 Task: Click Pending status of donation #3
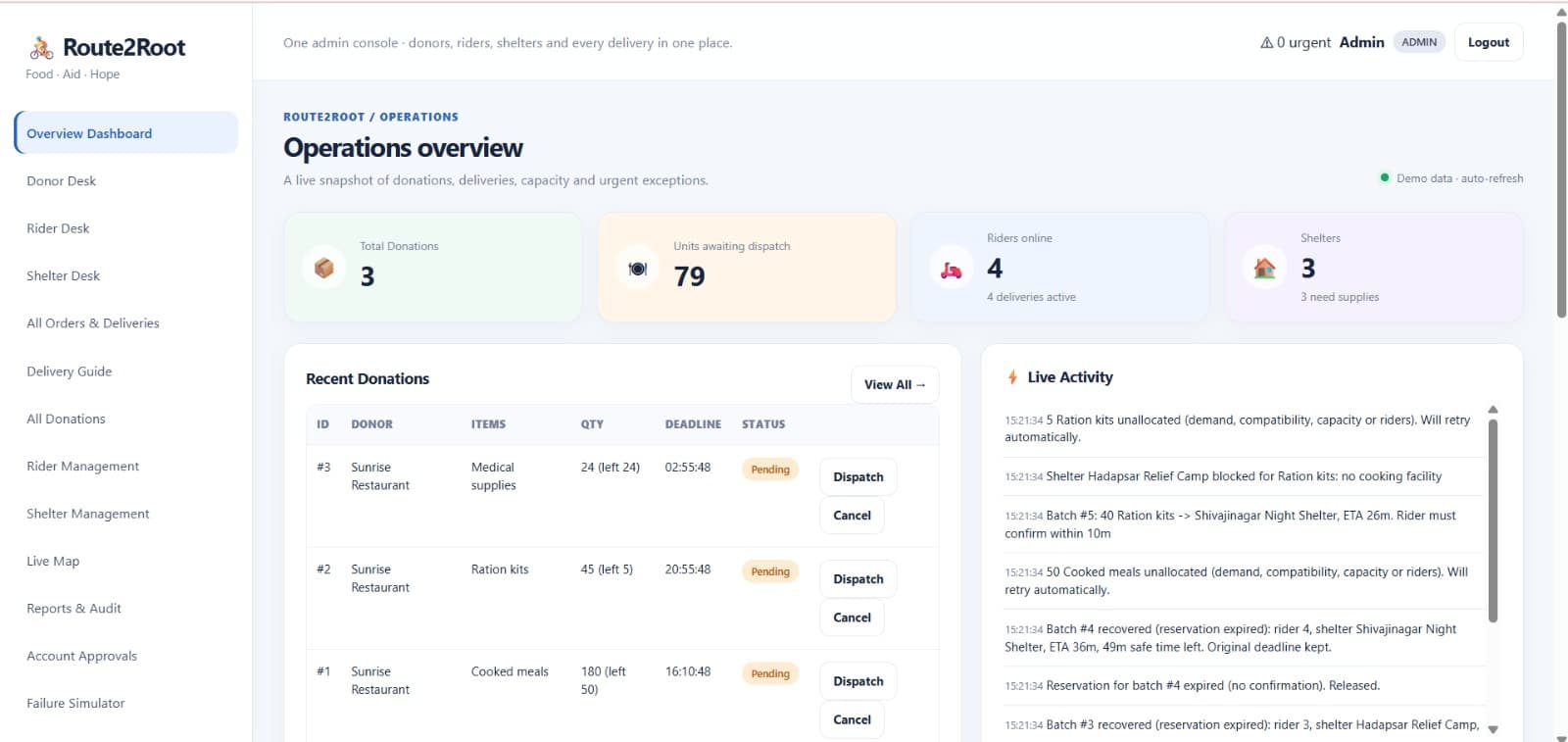pyautogui.click(x=770, y=470)
